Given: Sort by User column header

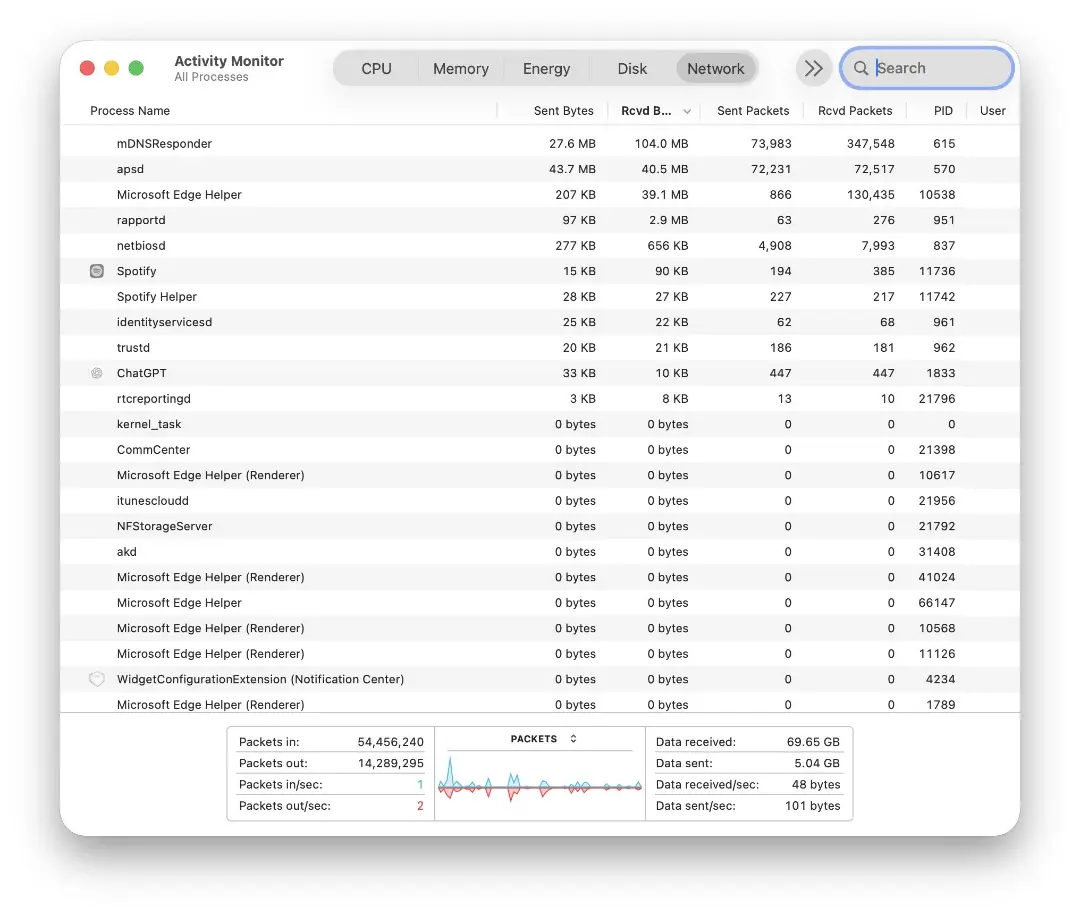Looking at the screenshot, I should pos(993,111).
